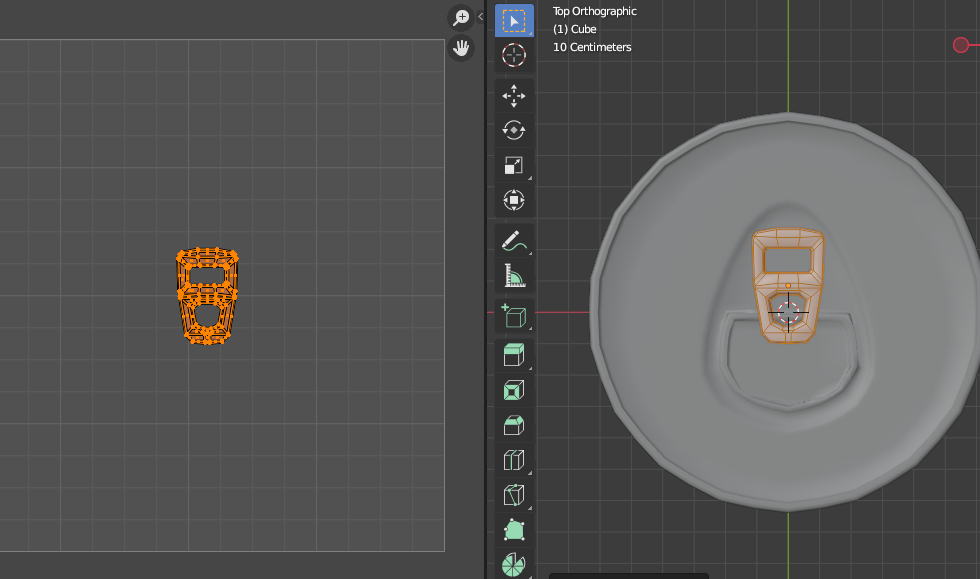This screenshot has width=980, height=579.
Task: Click the '10 Centimeters' grid scale text
Action: coord(592,47)
